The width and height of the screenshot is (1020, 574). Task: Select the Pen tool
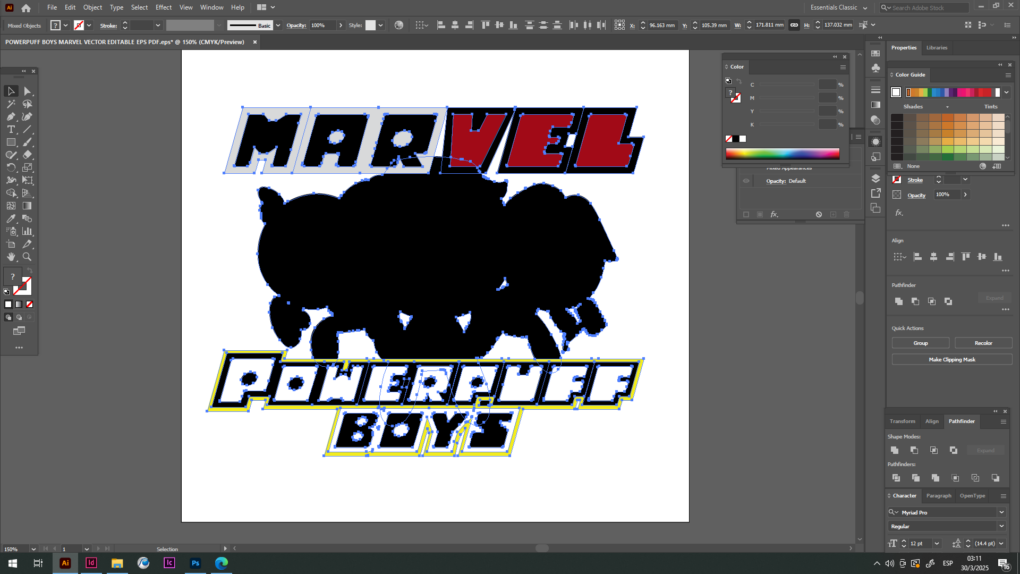click(11, 116)
